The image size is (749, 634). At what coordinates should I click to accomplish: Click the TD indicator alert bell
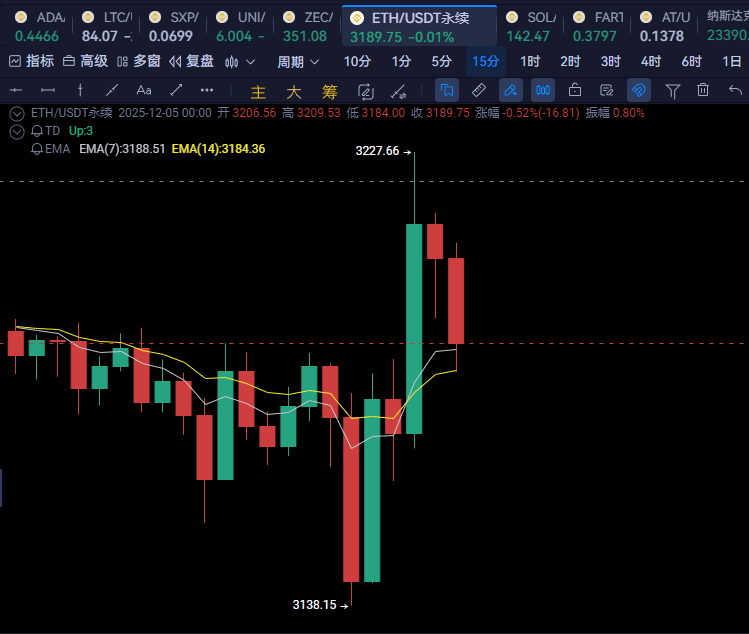[x=37, y=131]
